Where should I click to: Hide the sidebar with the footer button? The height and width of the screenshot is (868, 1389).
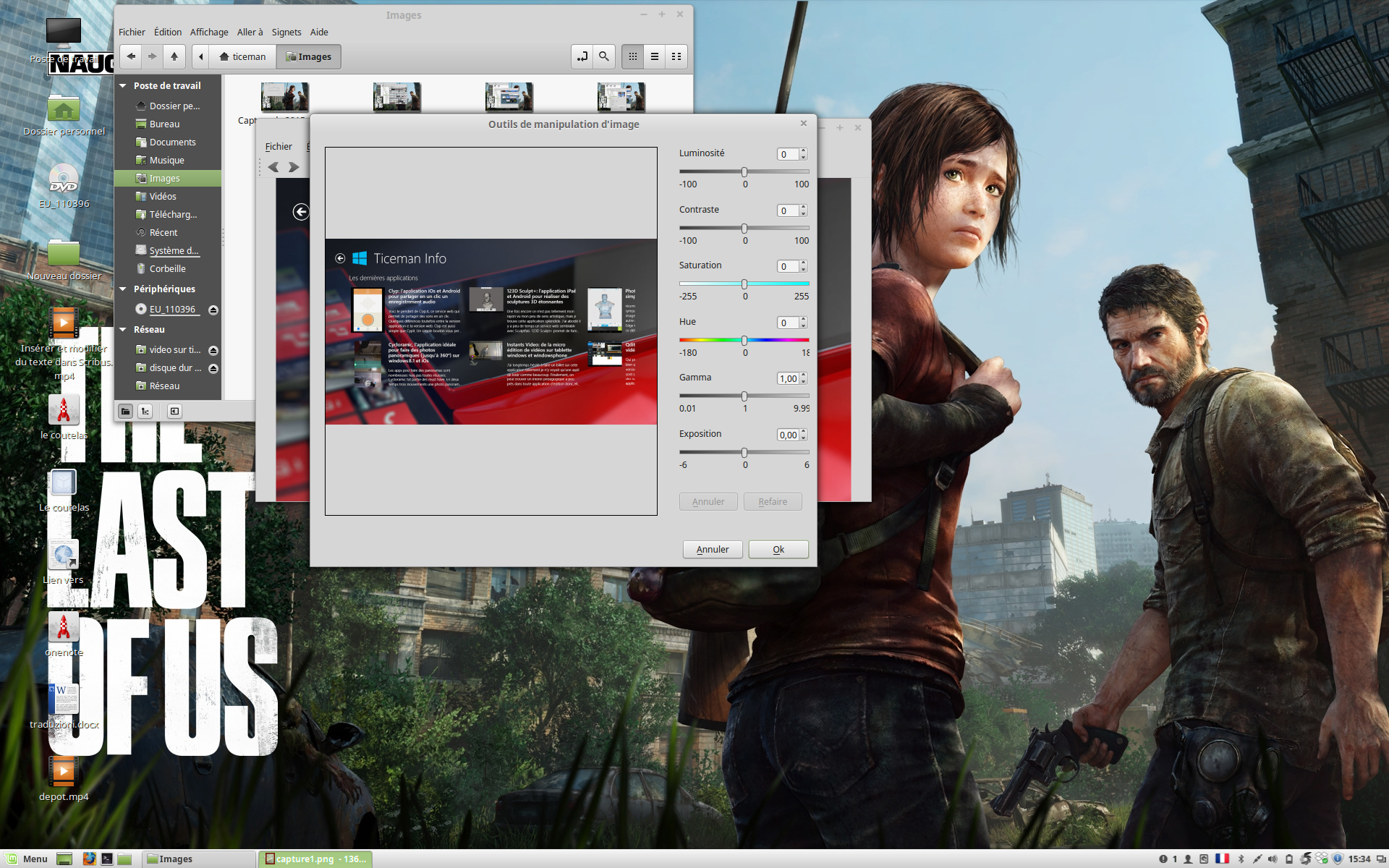pos(174,411)
